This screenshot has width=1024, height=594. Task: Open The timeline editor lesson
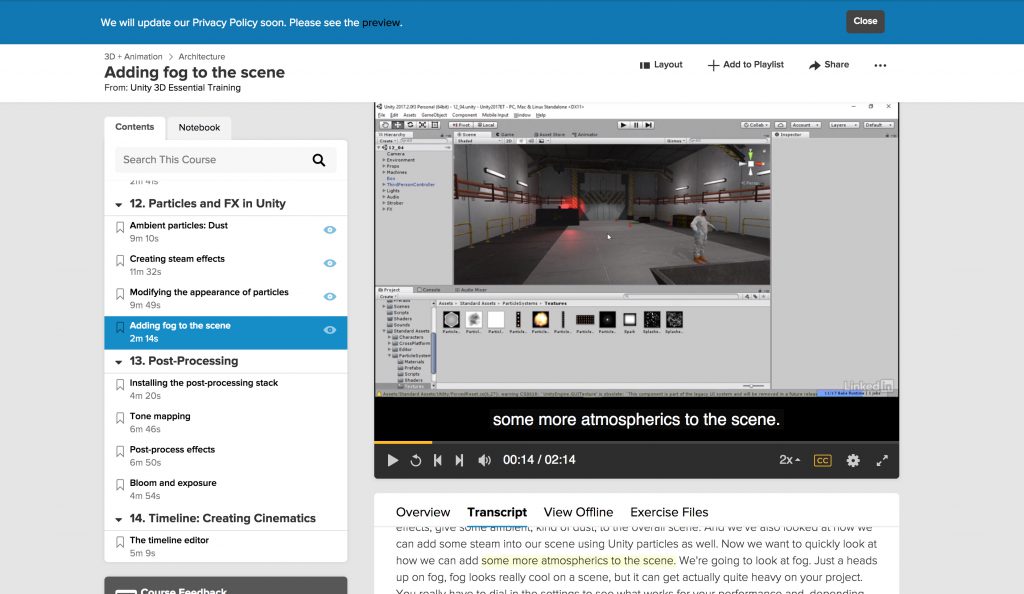(x=169, y=540)
